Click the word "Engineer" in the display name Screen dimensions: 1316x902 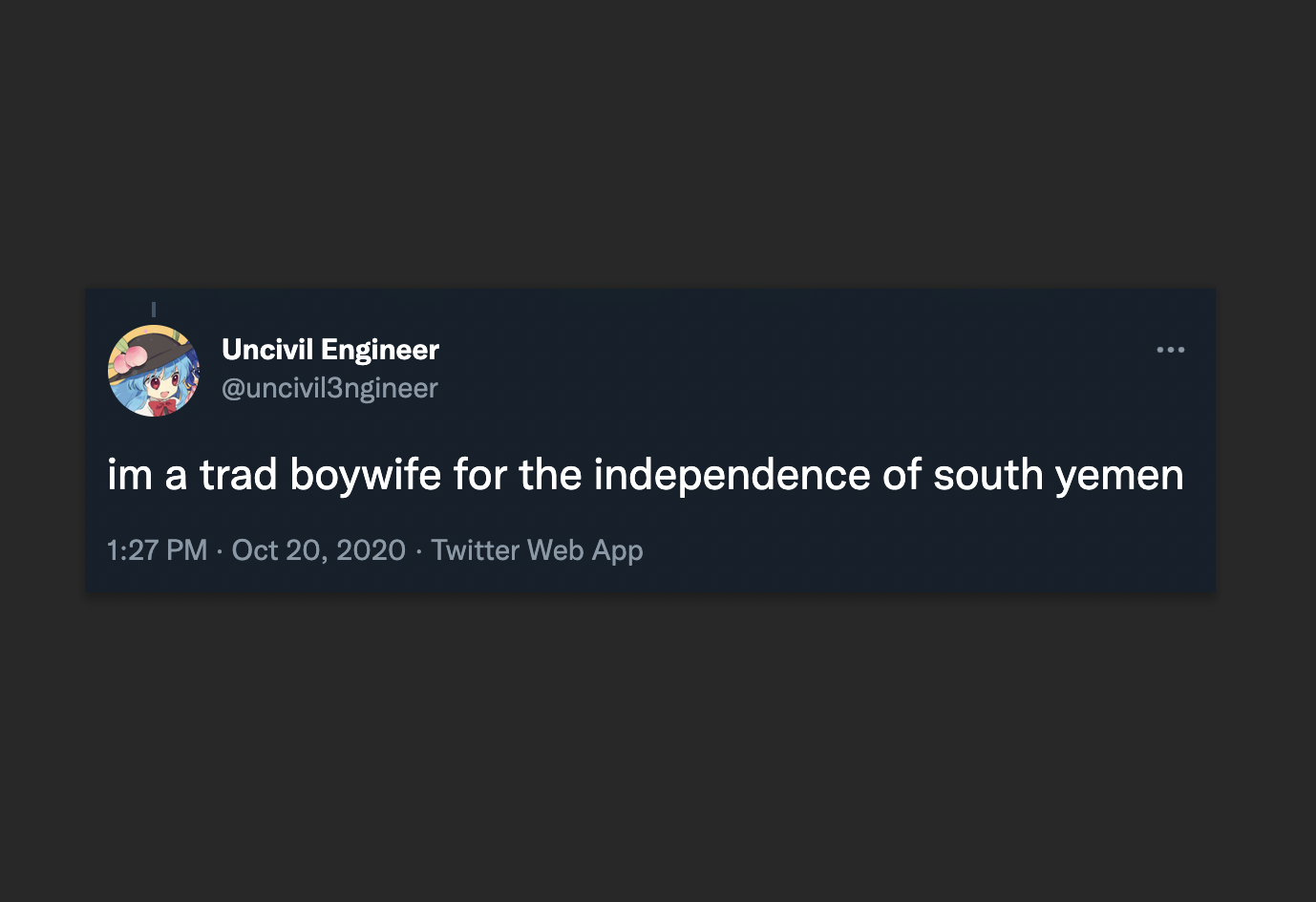tap(380, 350)
